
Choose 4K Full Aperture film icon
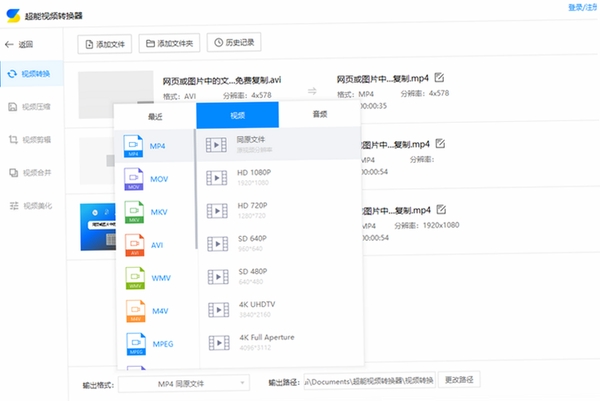click(219, 343)
